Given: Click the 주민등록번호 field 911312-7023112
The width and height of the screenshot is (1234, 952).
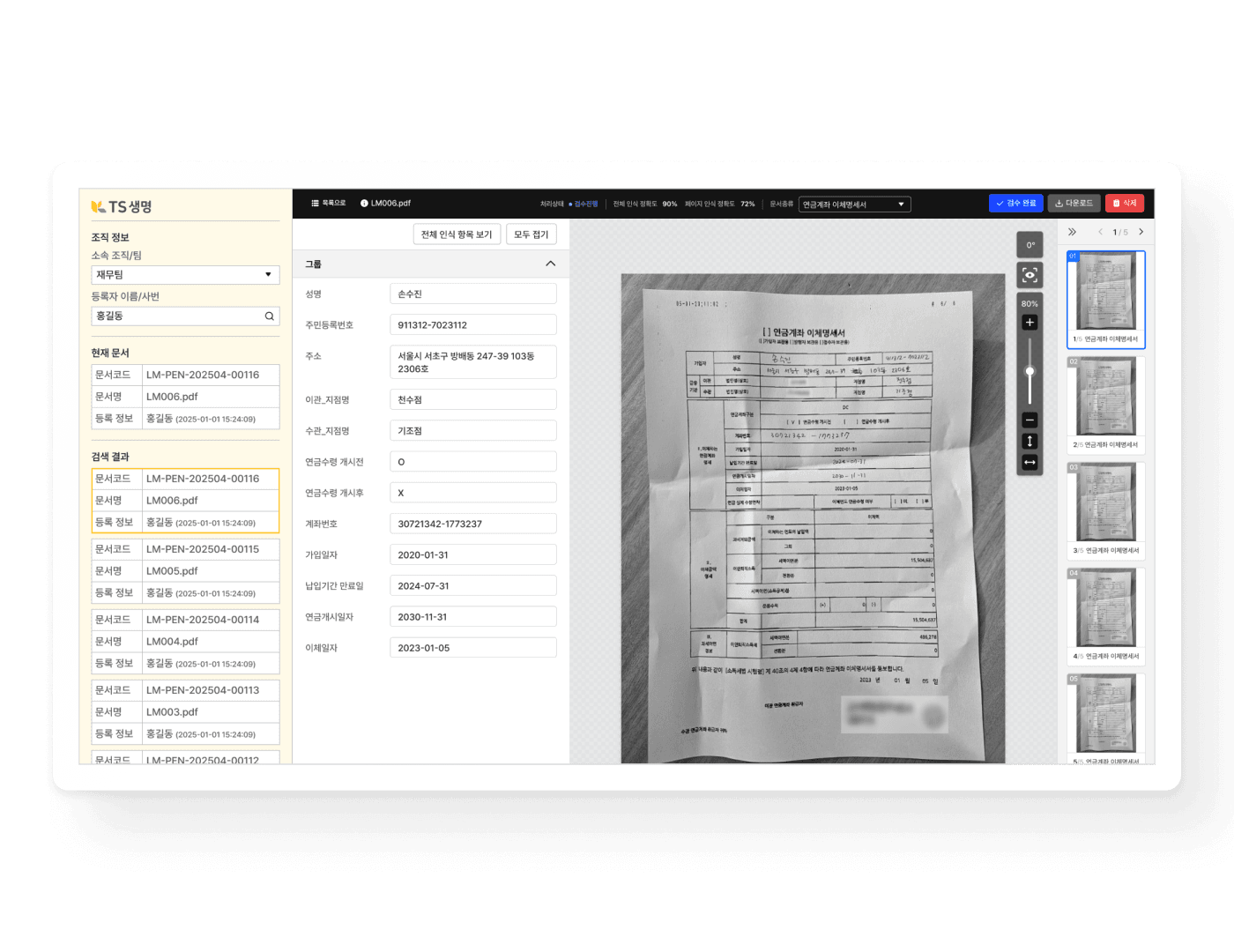Looking at the screenshot, I should tap(473, 325).
